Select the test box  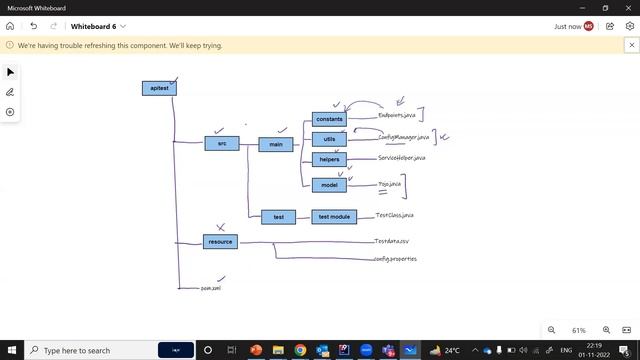278,217
